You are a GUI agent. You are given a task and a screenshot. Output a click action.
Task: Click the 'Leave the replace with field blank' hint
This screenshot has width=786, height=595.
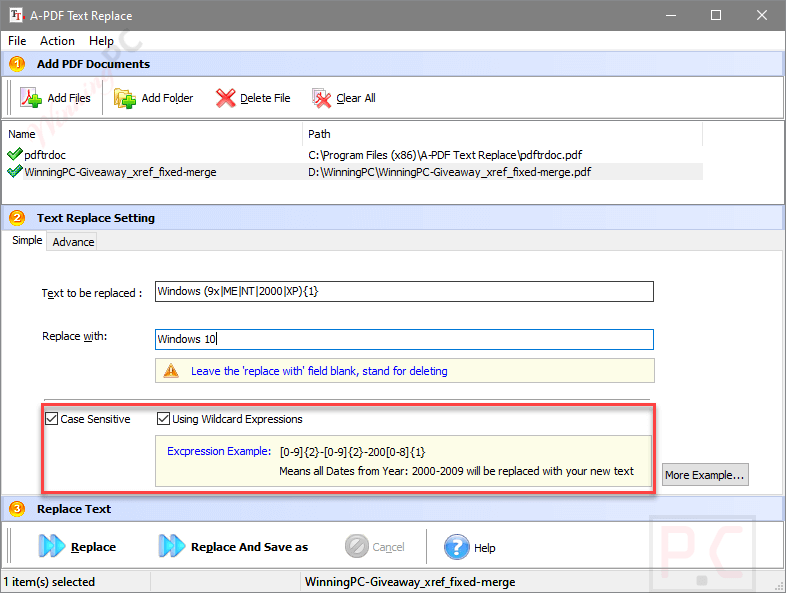click(x=319, y=371)
